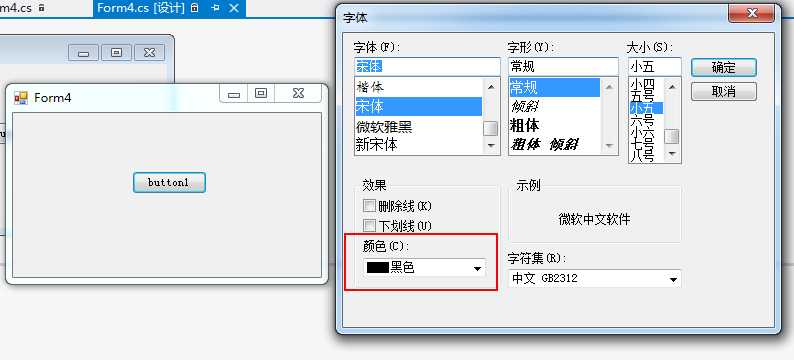794x360 pixels.
Task: Maximize the background form behind Form4
Action: (116, 53)
